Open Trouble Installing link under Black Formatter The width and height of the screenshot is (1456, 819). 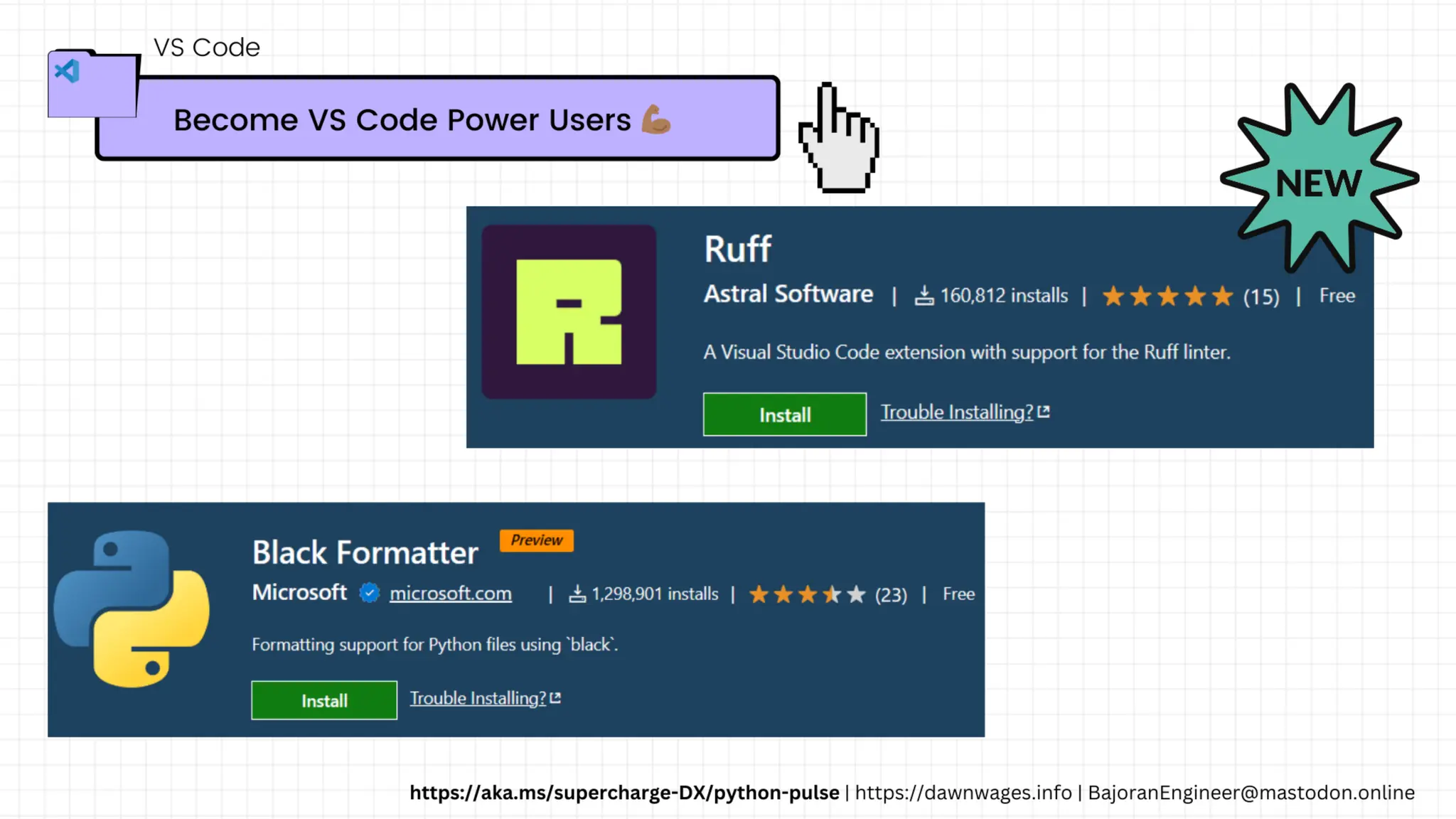(x=478, y=698)
